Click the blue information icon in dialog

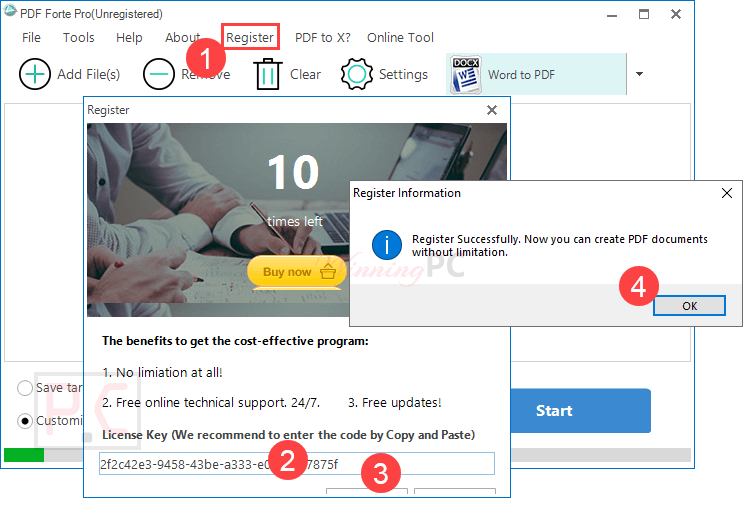(386, 244)
